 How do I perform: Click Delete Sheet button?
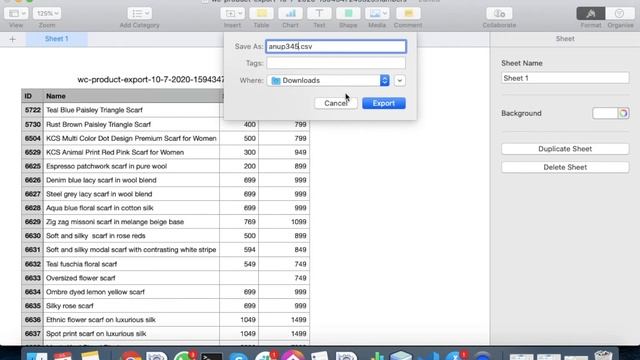(565, 167)
